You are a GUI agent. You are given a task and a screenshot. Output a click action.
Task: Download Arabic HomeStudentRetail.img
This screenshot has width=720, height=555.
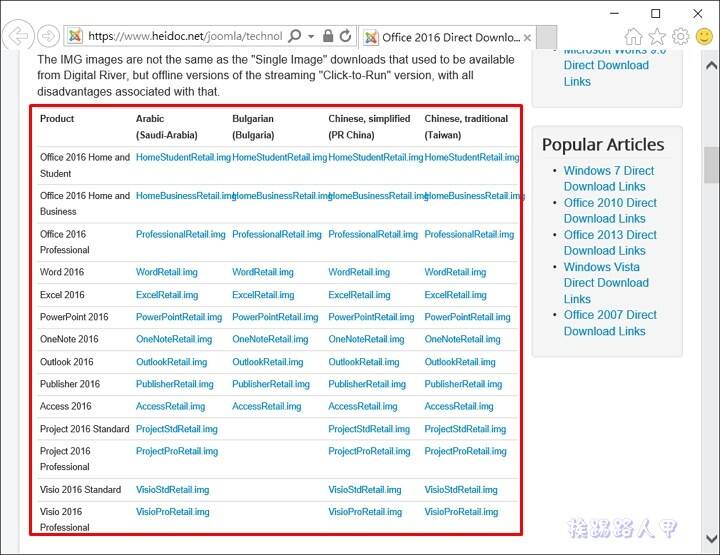tap(183, 157)
